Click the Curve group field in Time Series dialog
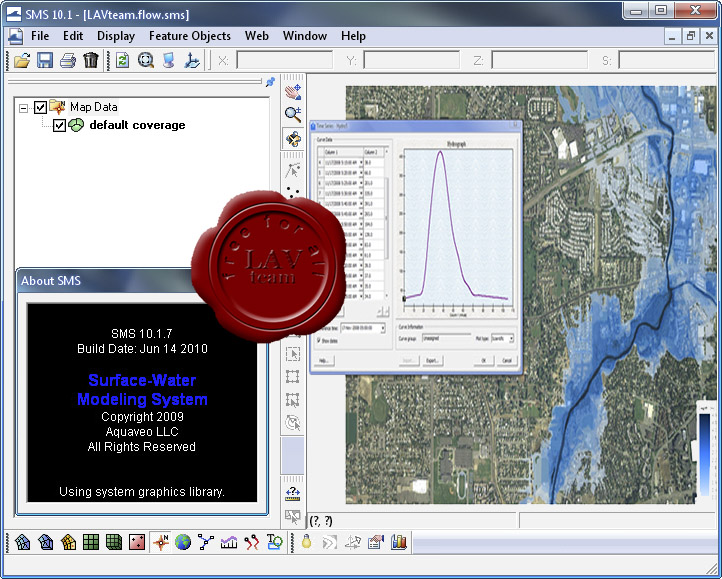Viewport: 722px width, 579px height. pyautogui.click(x=446, y=338)
